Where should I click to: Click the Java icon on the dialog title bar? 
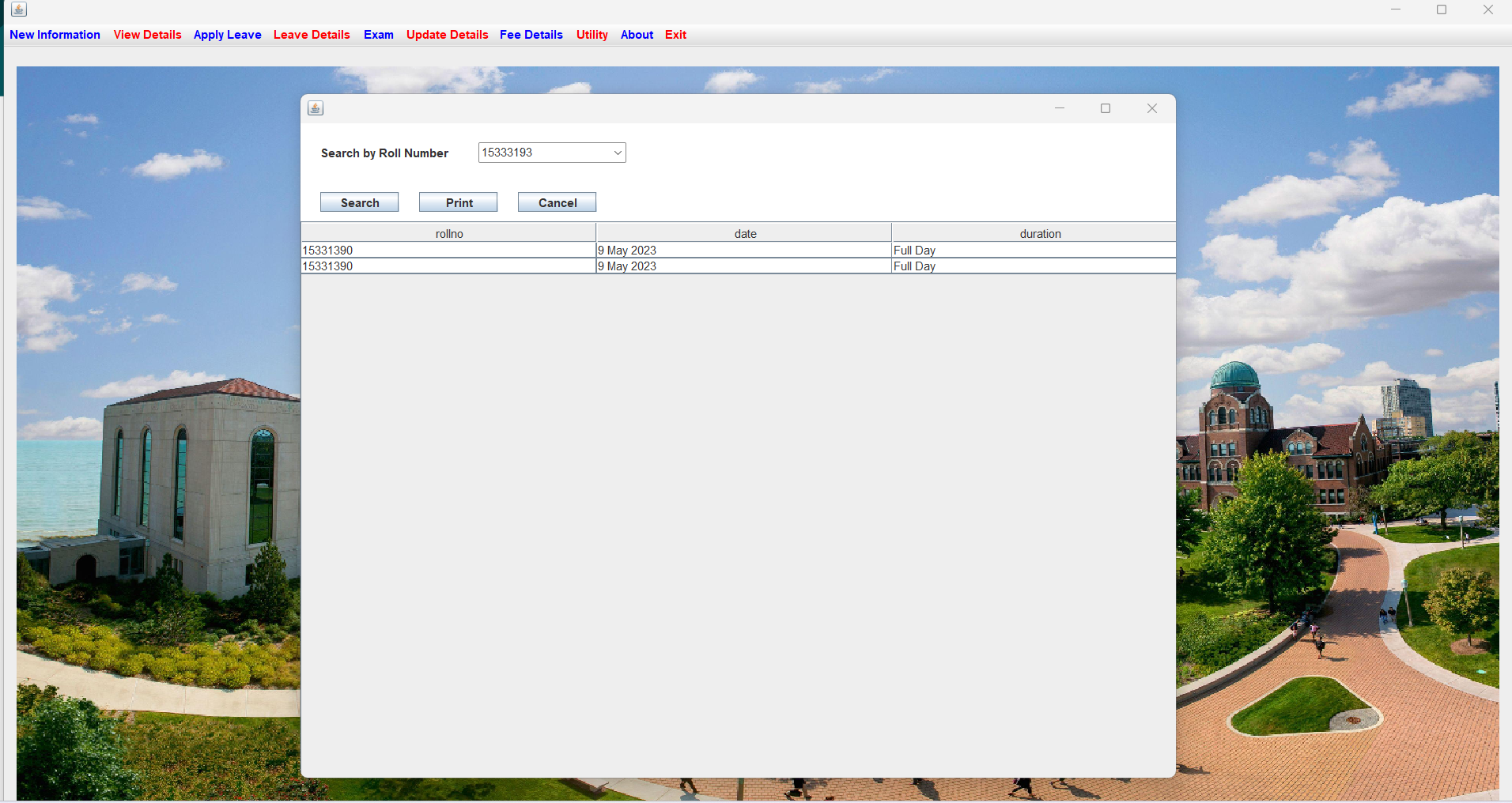click(315, 107)
